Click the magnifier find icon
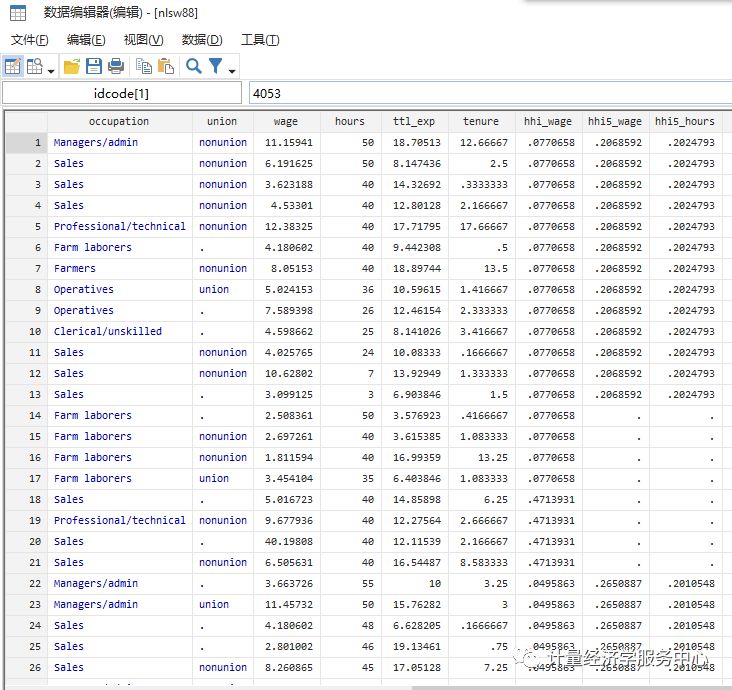The image size is (732, 690). coord(193,67)
